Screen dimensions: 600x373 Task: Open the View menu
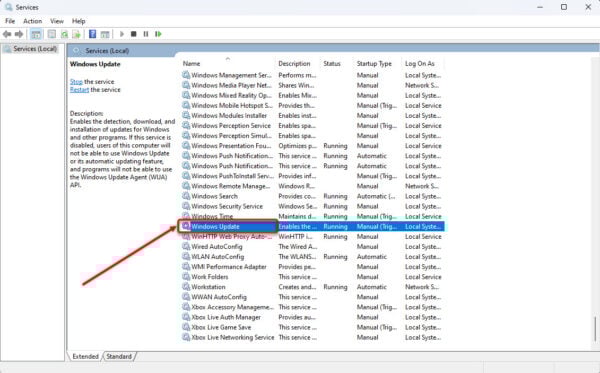[57, 21]
